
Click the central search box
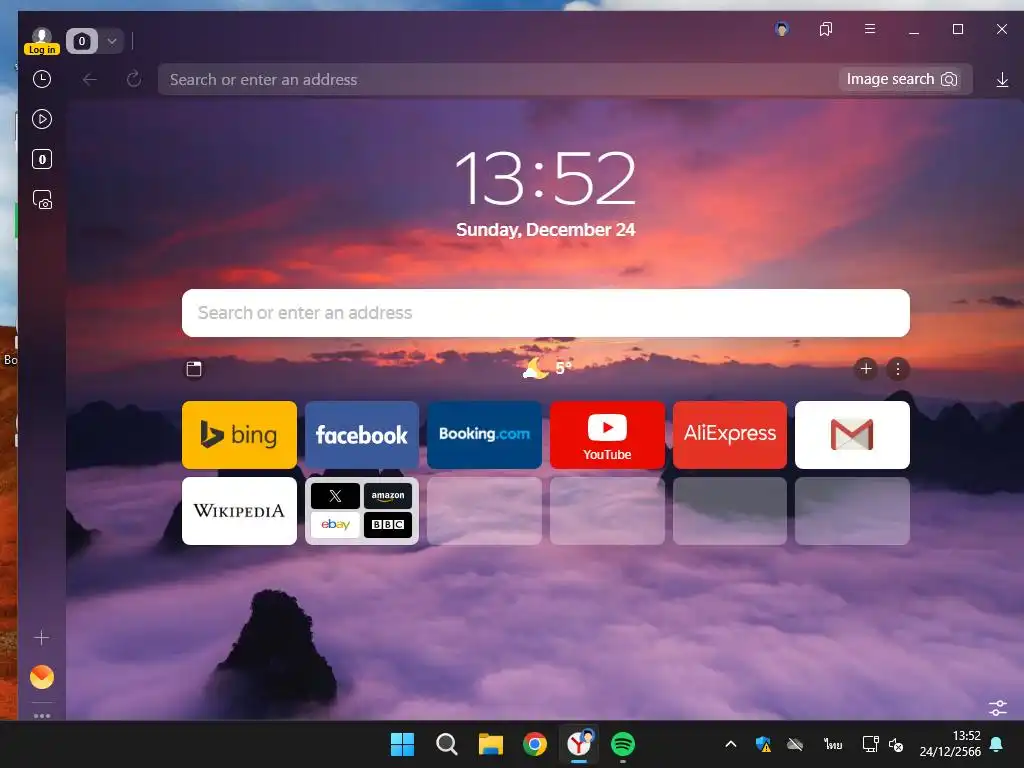(x=546, y=313)
